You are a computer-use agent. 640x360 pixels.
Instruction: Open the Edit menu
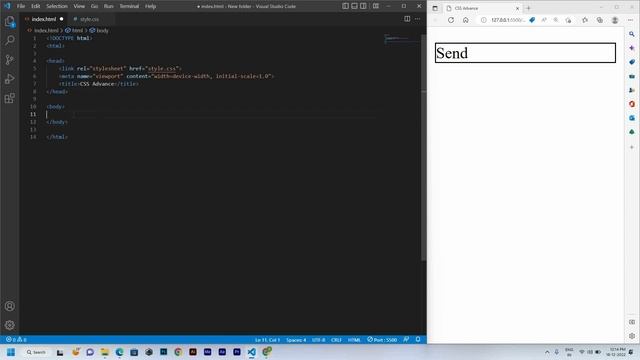(36, 6)
